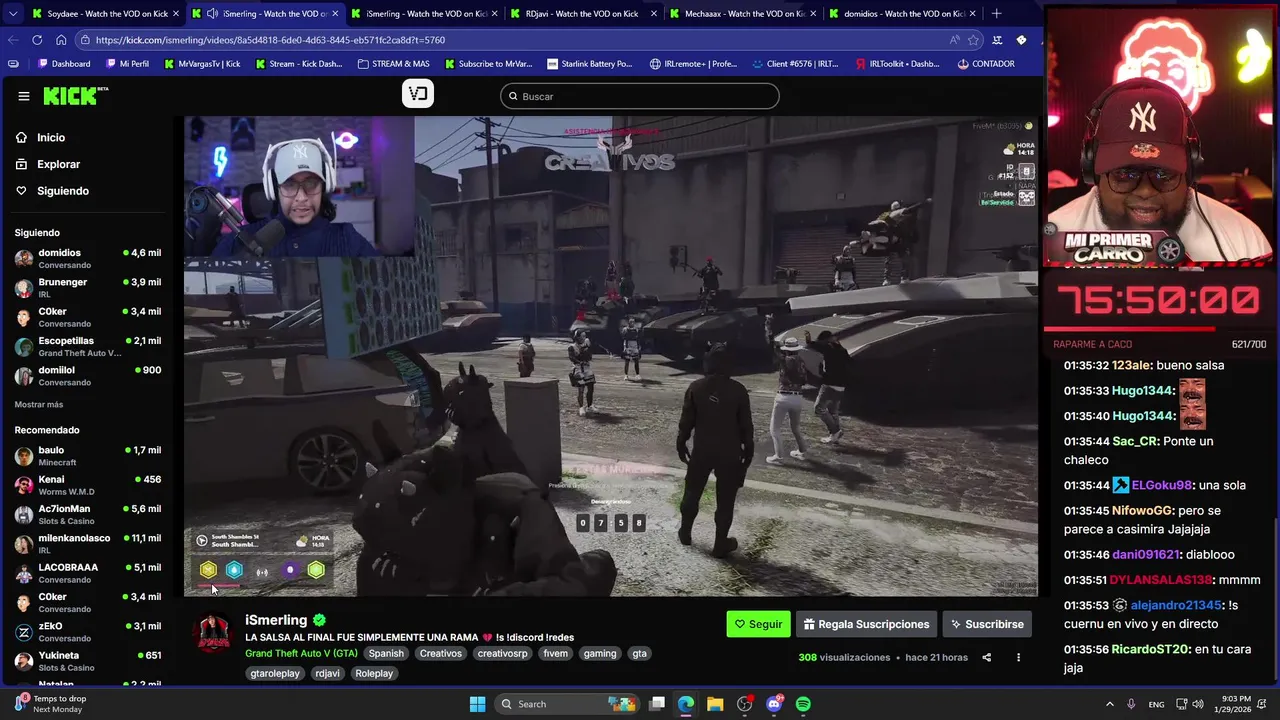
Task: Open Windows Start menu
Action: (477, 704)
